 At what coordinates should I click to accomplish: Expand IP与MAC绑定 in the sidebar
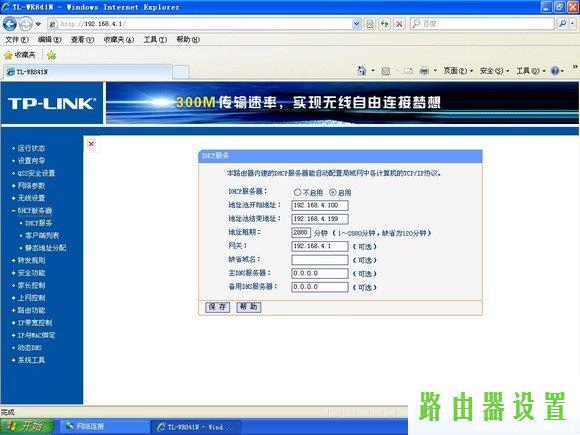(36, 335)
